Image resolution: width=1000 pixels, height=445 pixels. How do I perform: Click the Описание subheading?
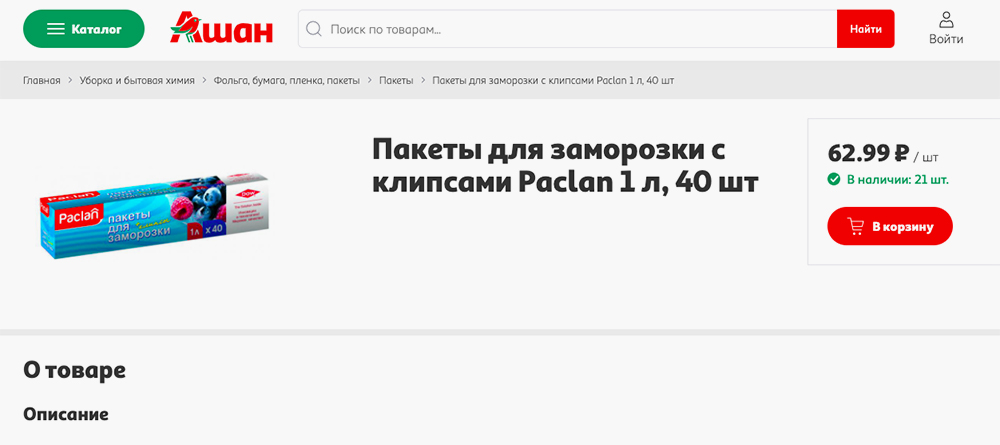coord(66,414)
